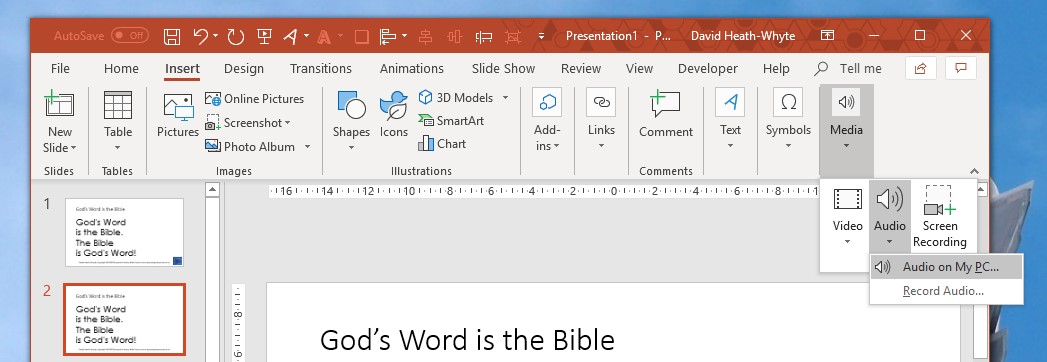Toggle the AutoSave switch
The height and width of the screenshot is (362, 1047).
(x=130, y=35)
